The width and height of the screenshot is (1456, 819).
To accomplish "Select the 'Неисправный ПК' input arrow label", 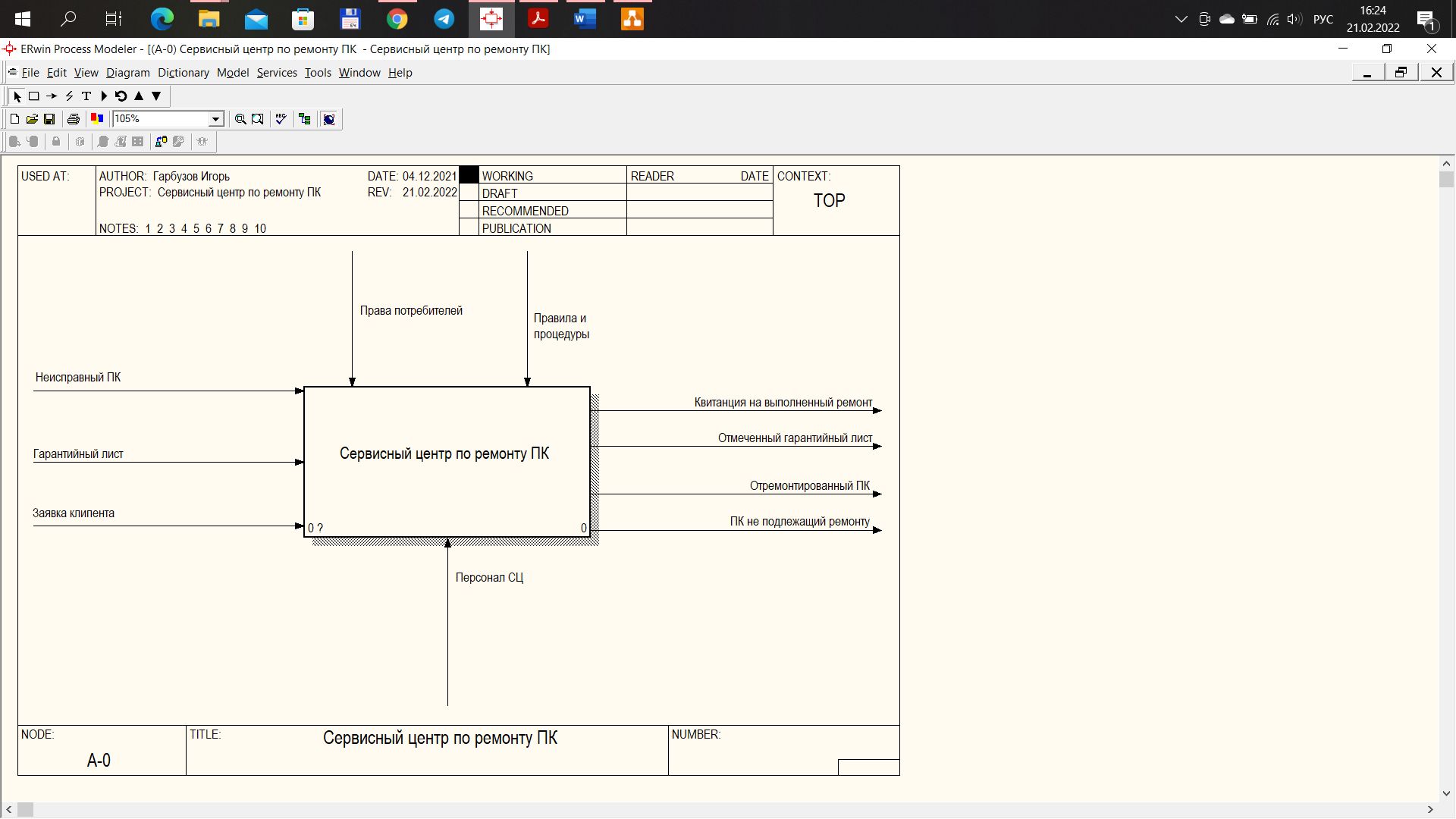I will [78, 378].
